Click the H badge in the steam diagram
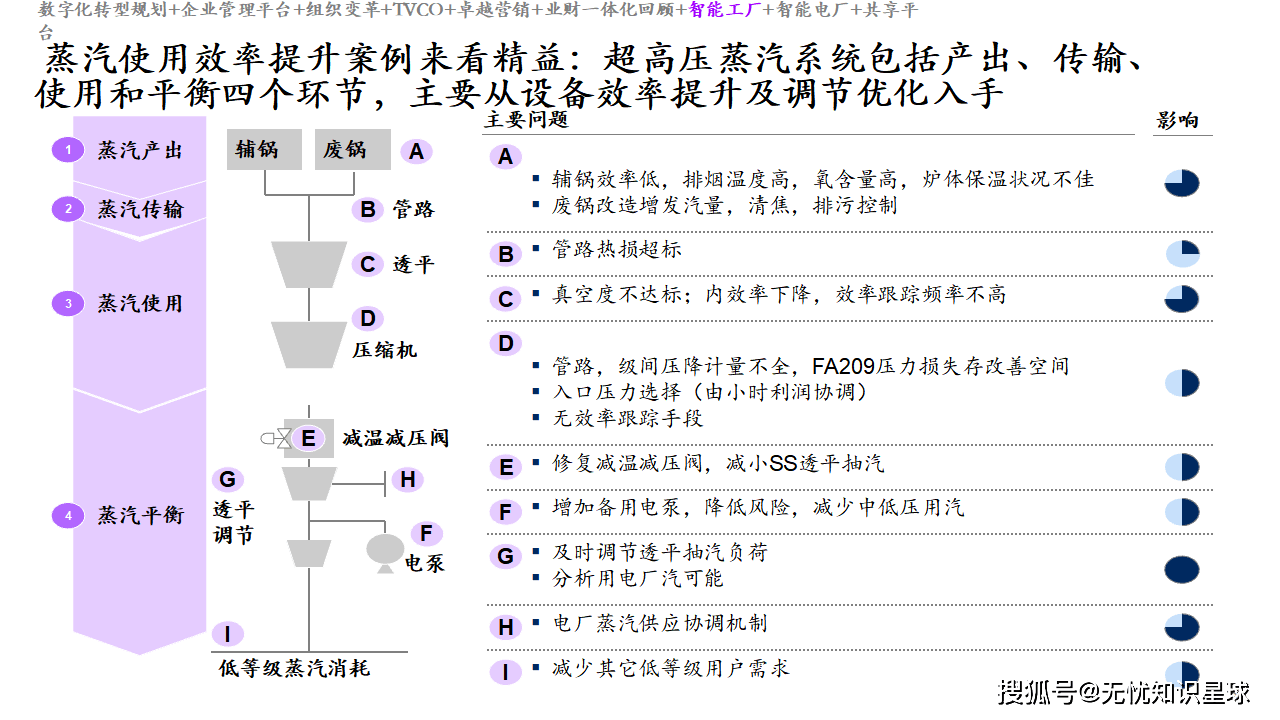 coord(407,480)
